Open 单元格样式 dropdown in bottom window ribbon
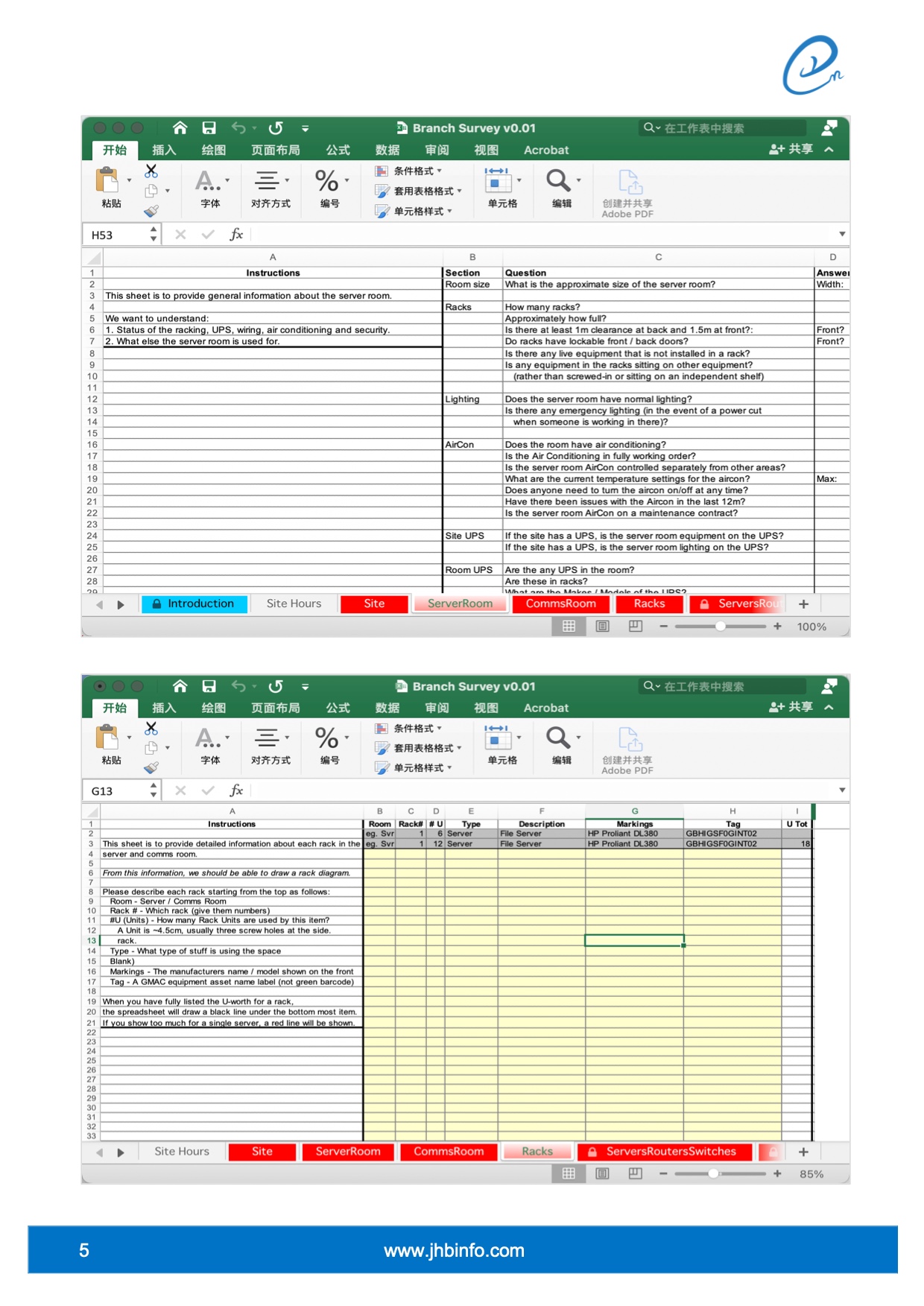The width and height of the screenshot is (924, 1306). tap(414, 768)
